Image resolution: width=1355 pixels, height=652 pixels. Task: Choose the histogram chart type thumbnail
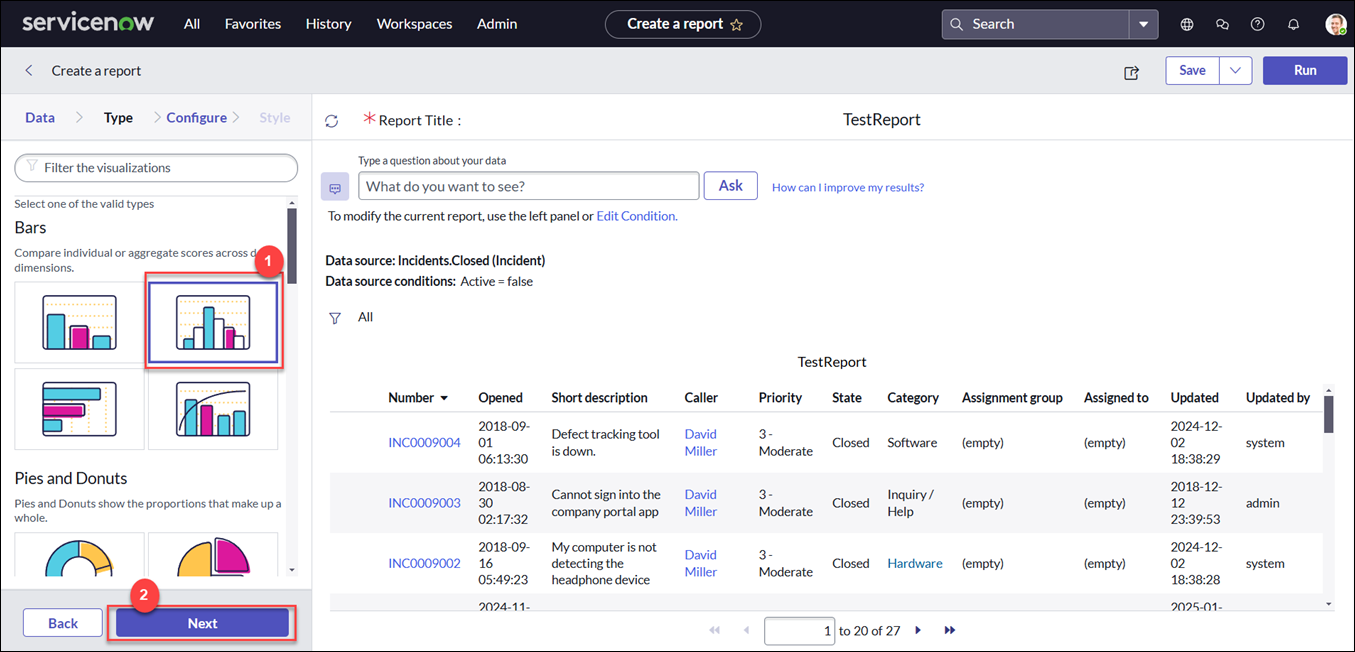click(213, 322)
